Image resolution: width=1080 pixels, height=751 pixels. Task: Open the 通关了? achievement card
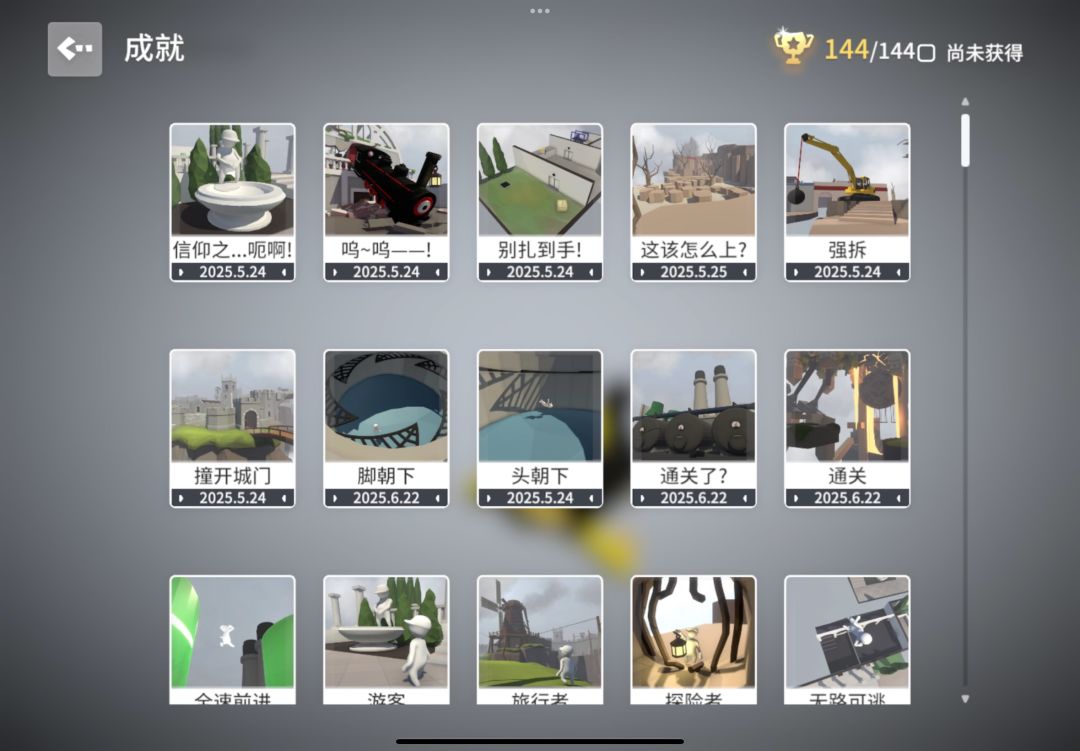coord(694,428)
